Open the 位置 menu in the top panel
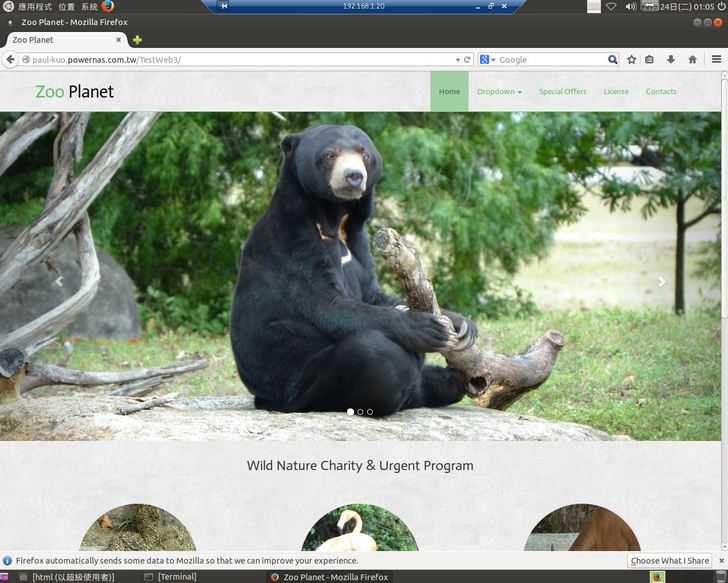This screenshot has height=583, width=728. pos(66,6)
